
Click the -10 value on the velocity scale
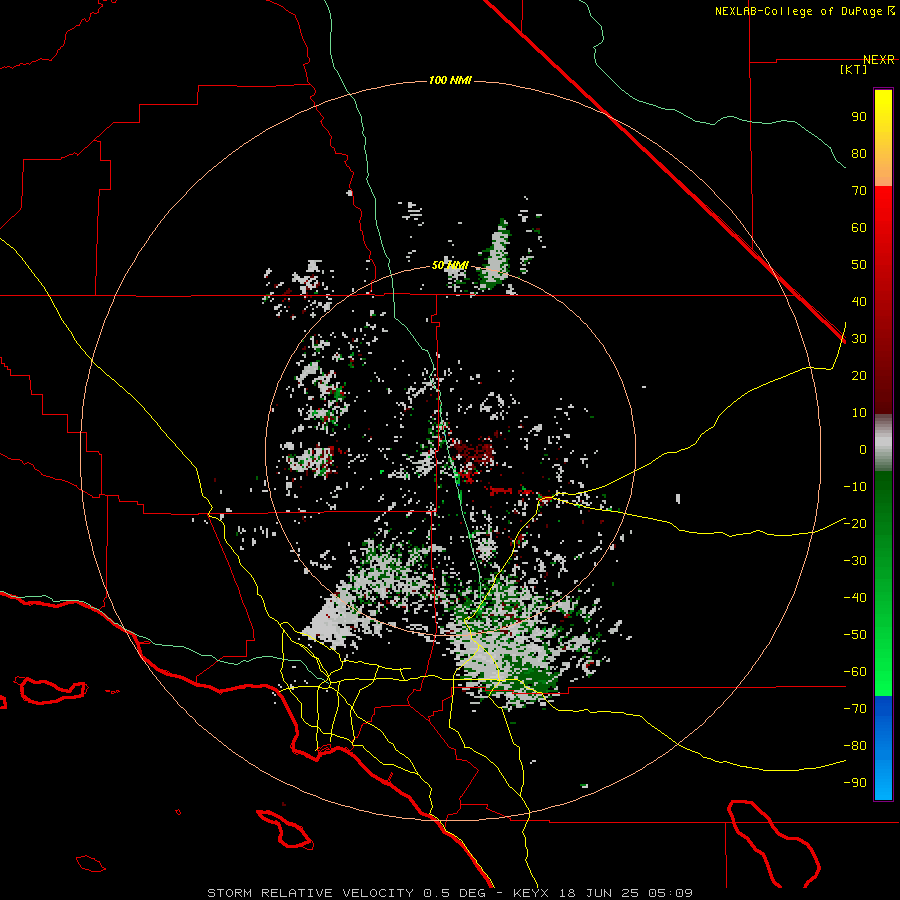(855, 487)
